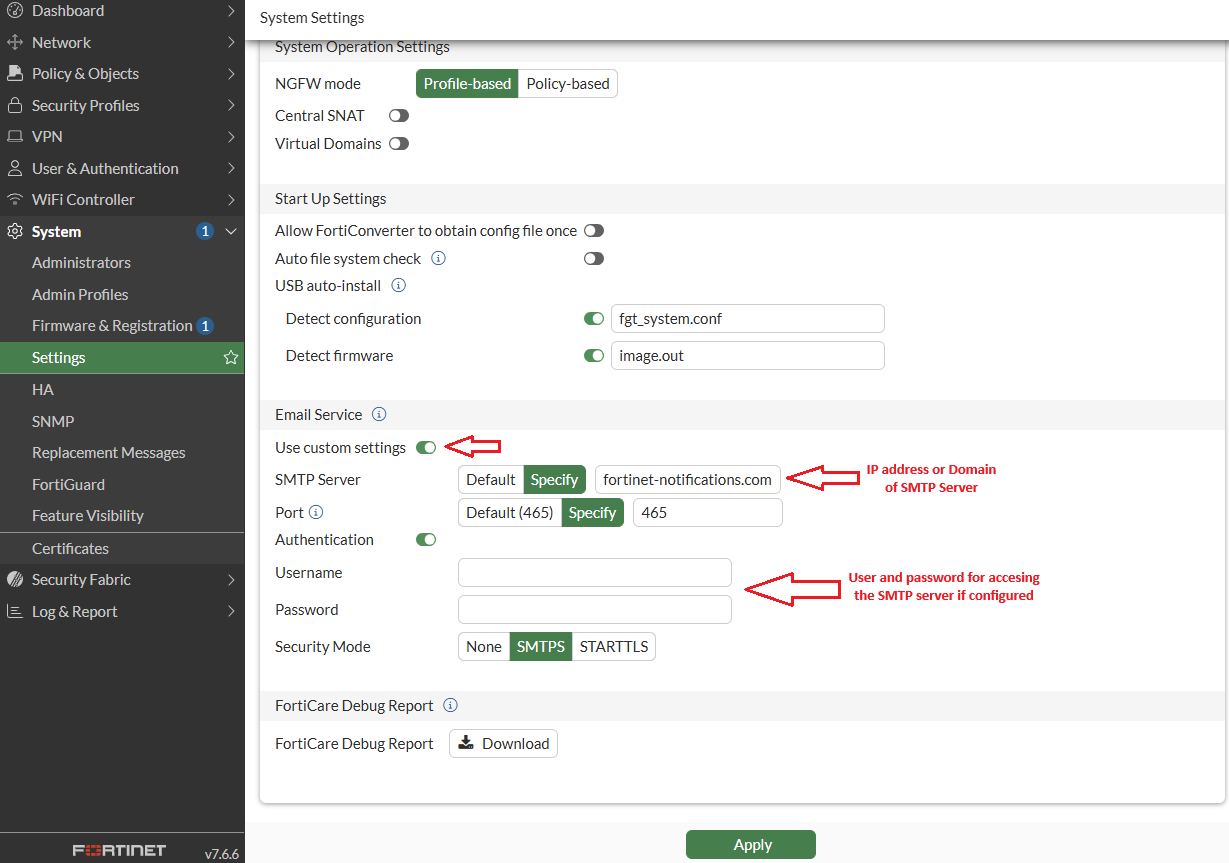
Task: Click the Apply button
Action: (x=751, y=845)
